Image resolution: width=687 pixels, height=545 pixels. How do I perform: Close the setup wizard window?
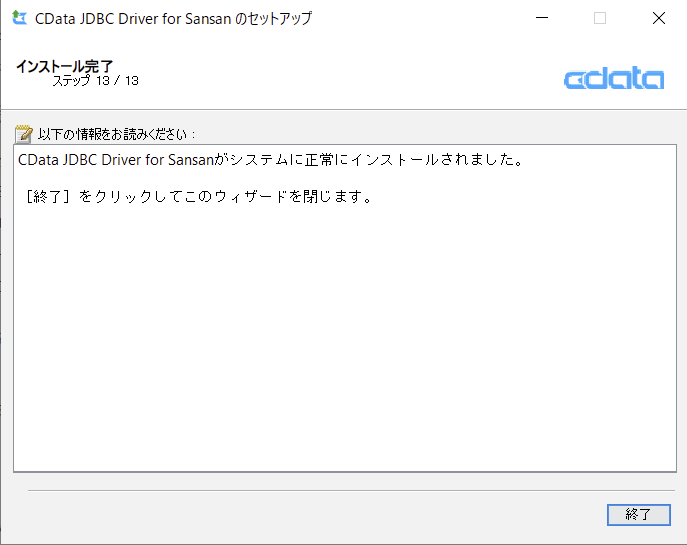[x=659, y=18]
